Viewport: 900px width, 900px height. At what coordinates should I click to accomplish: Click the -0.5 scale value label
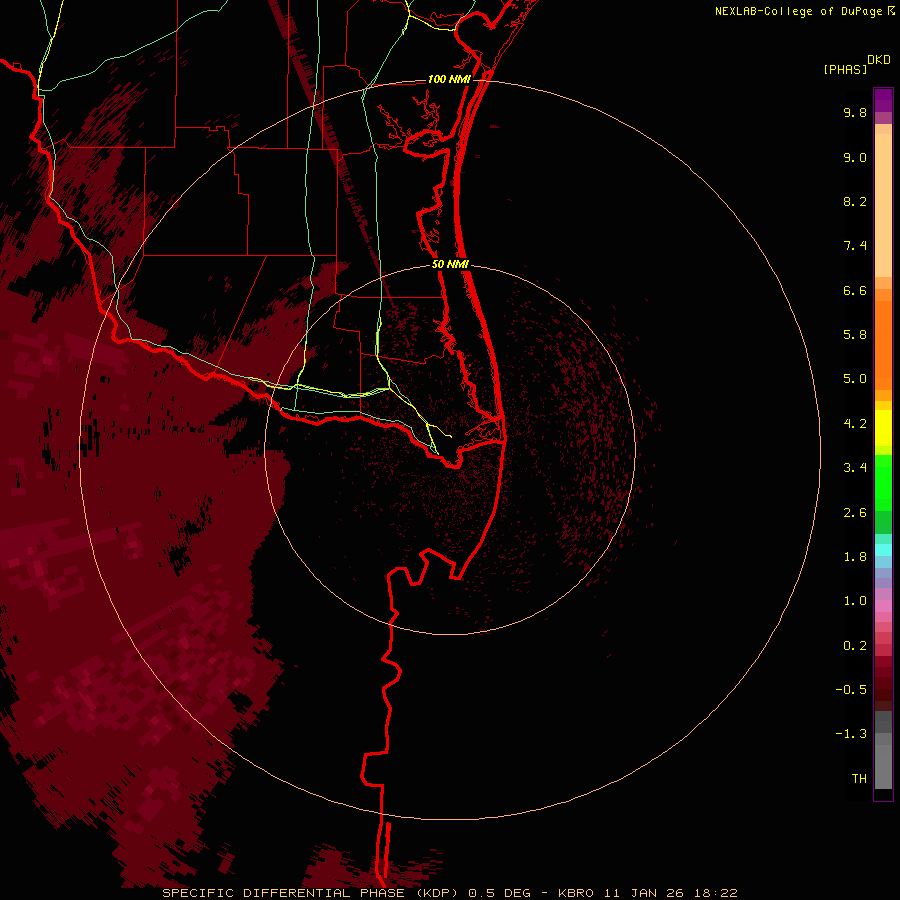click(x=851, y=690)
